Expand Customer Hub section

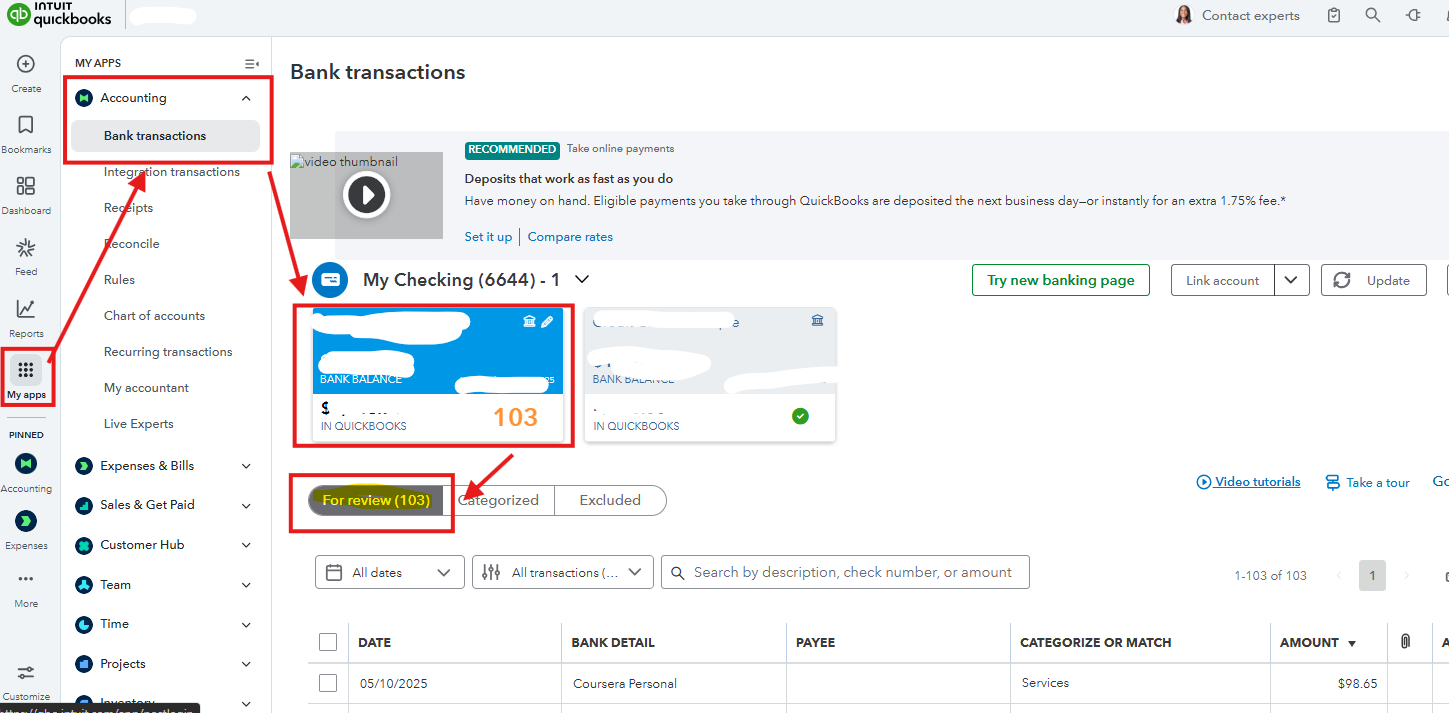tap(246, 546)
